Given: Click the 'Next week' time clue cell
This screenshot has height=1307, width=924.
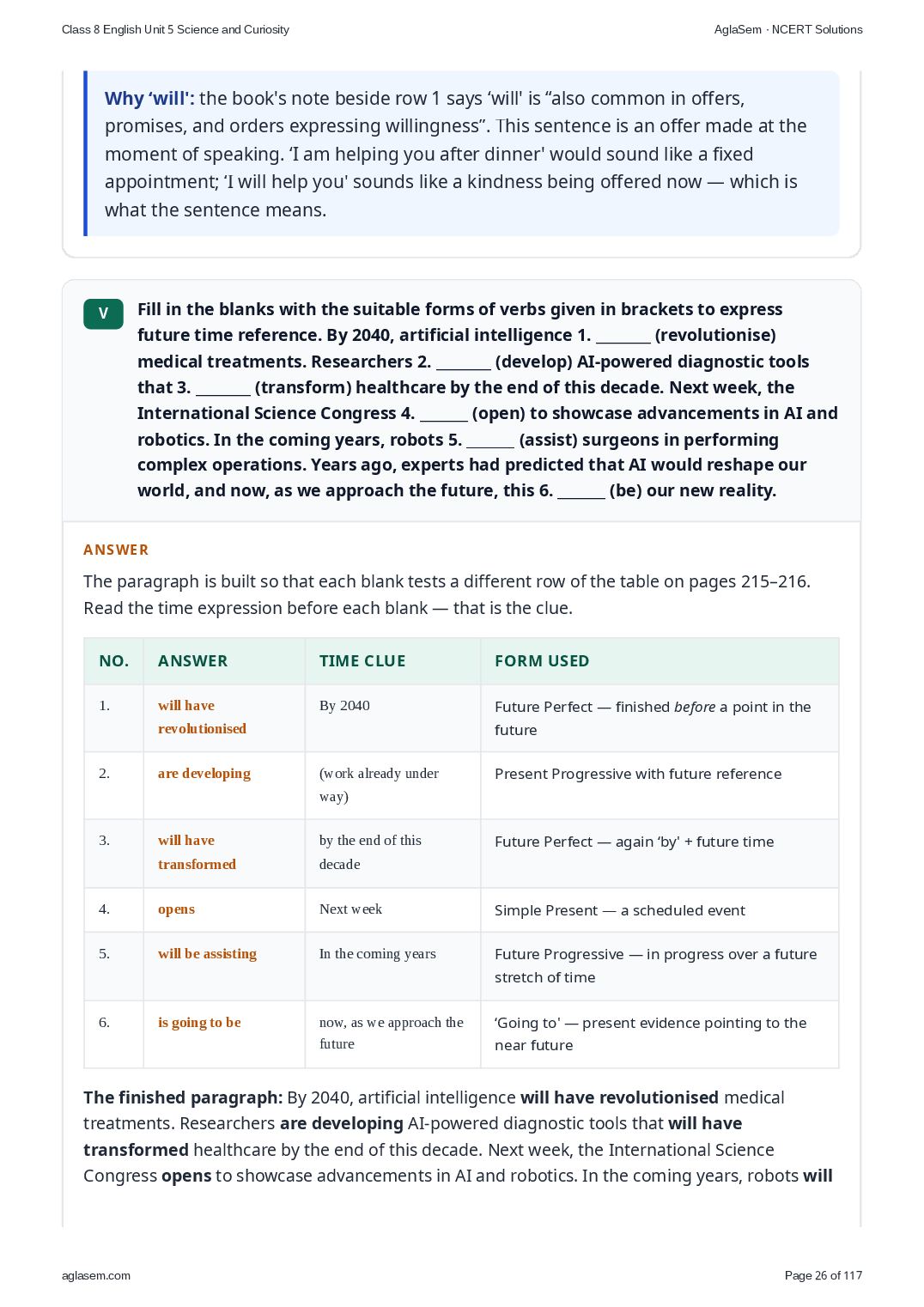Looking at the screenshot, I should coord(392,909).
